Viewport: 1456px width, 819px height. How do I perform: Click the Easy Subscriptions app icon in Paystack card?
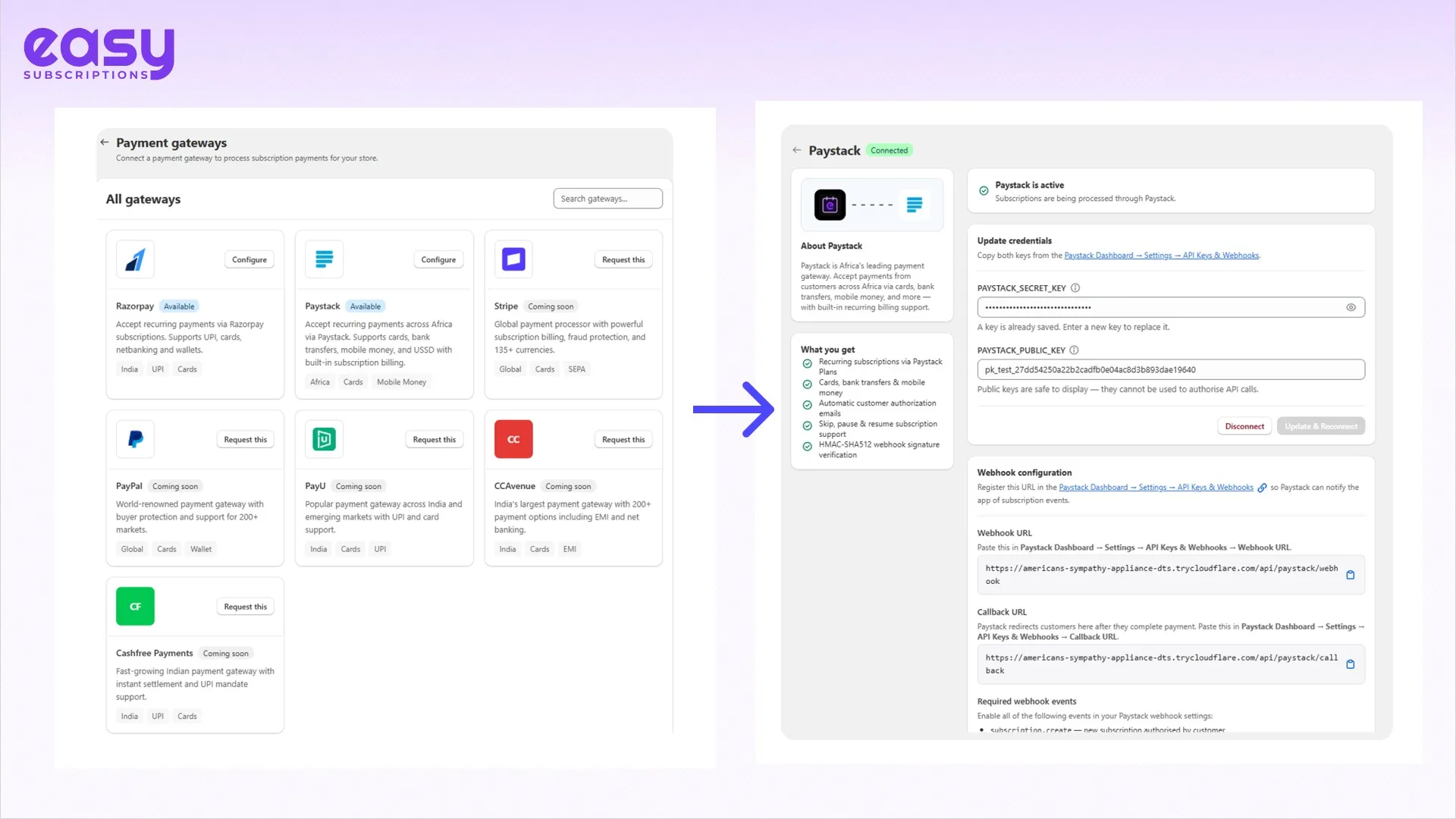(x=830, y=205)
